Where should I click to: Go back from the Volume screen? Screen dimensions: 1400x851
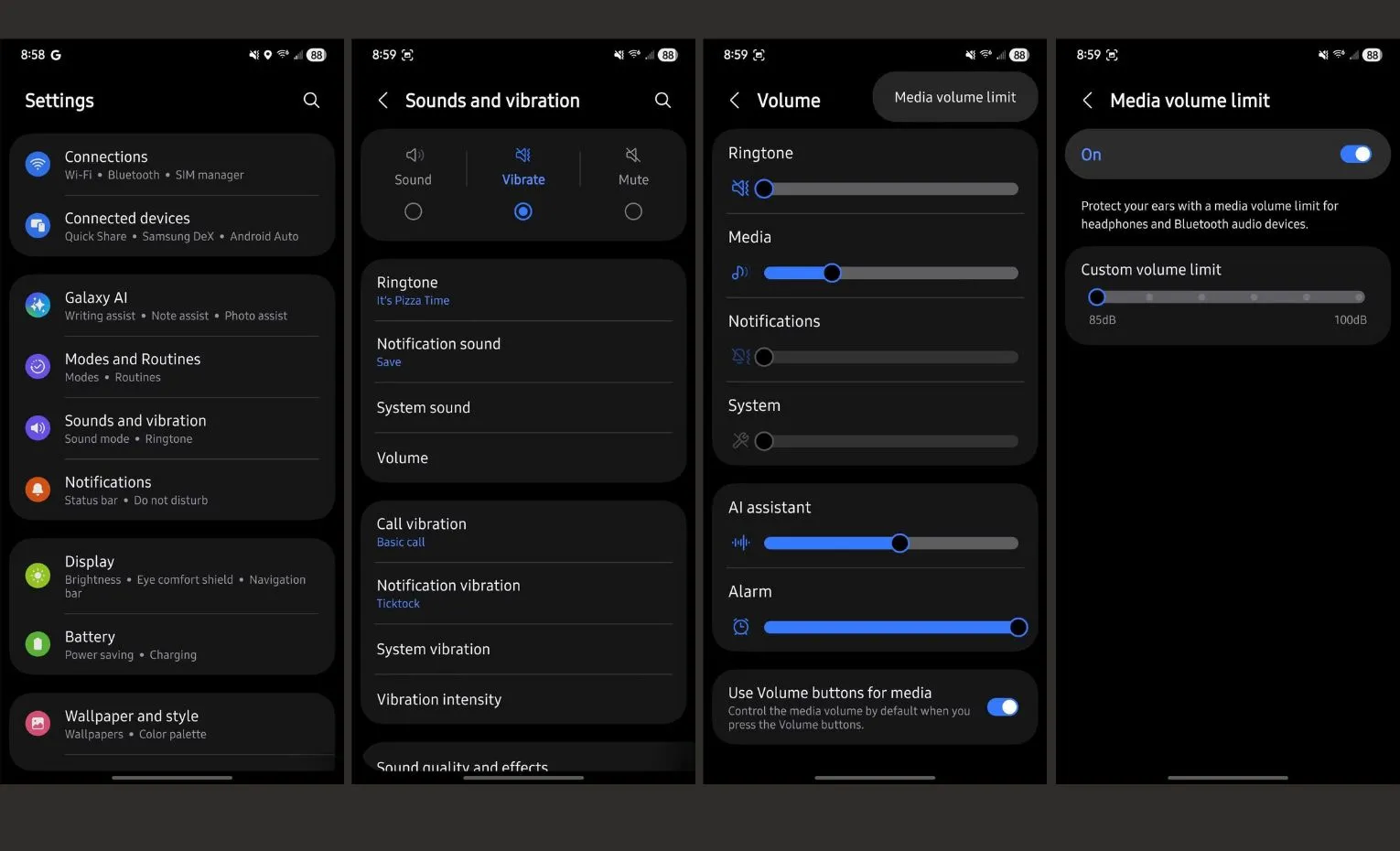(x=735, y=101)
